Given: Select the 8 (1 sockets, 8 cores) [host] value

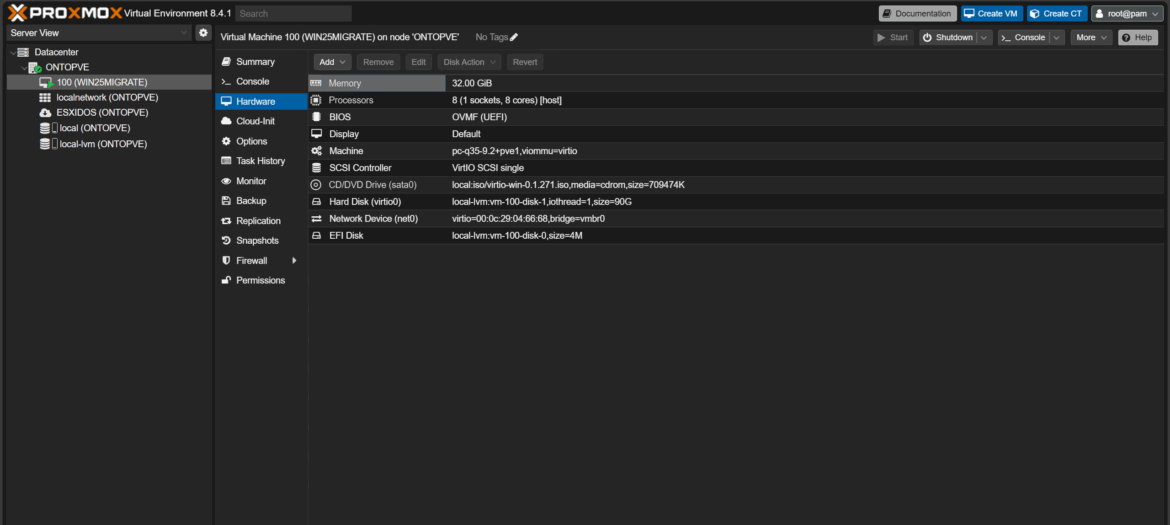Looking at the screenshot, I should pos(507,100).
